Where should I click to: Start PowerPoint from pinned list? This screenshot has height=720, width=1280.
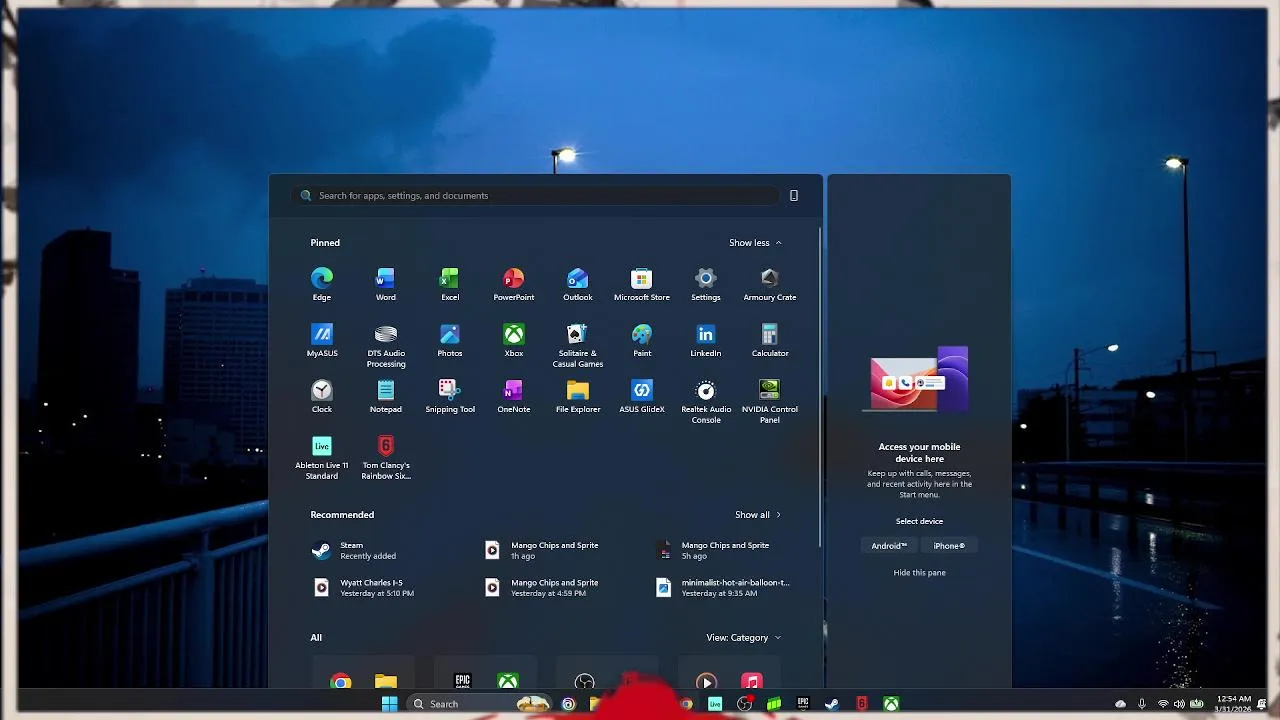click(x=514, y=284)
